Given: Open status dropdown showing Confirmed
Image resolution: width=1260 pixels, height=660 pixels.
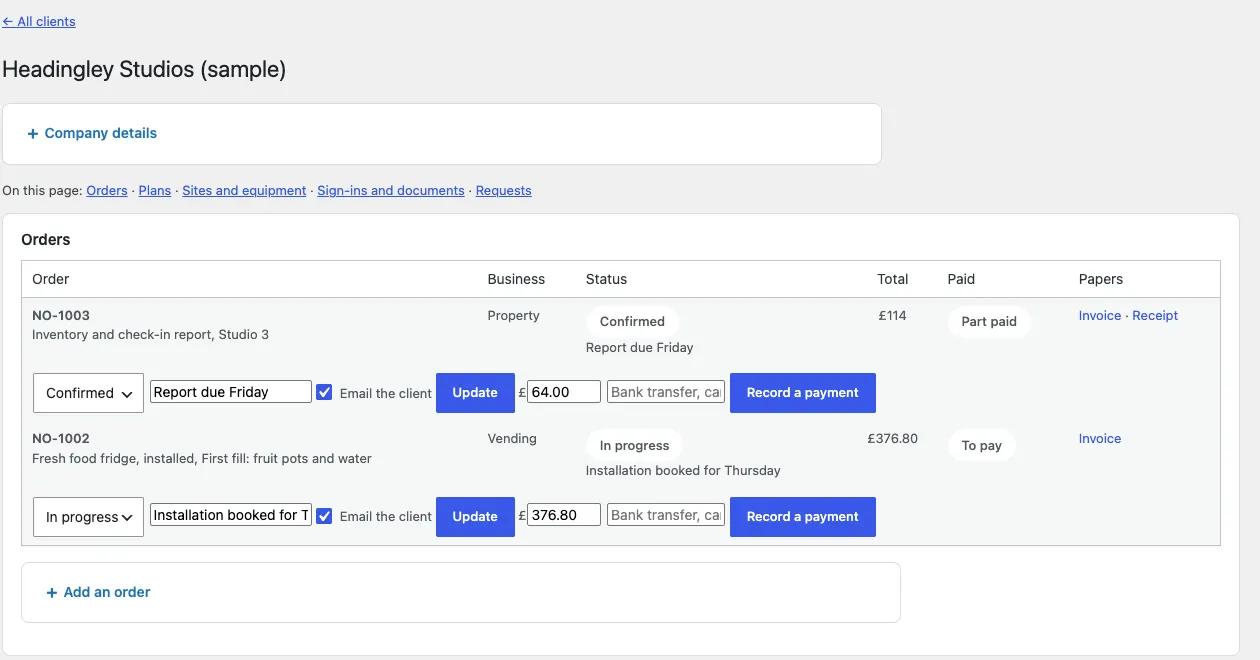Looking at the screenshot, I should (x=88, y=393).
